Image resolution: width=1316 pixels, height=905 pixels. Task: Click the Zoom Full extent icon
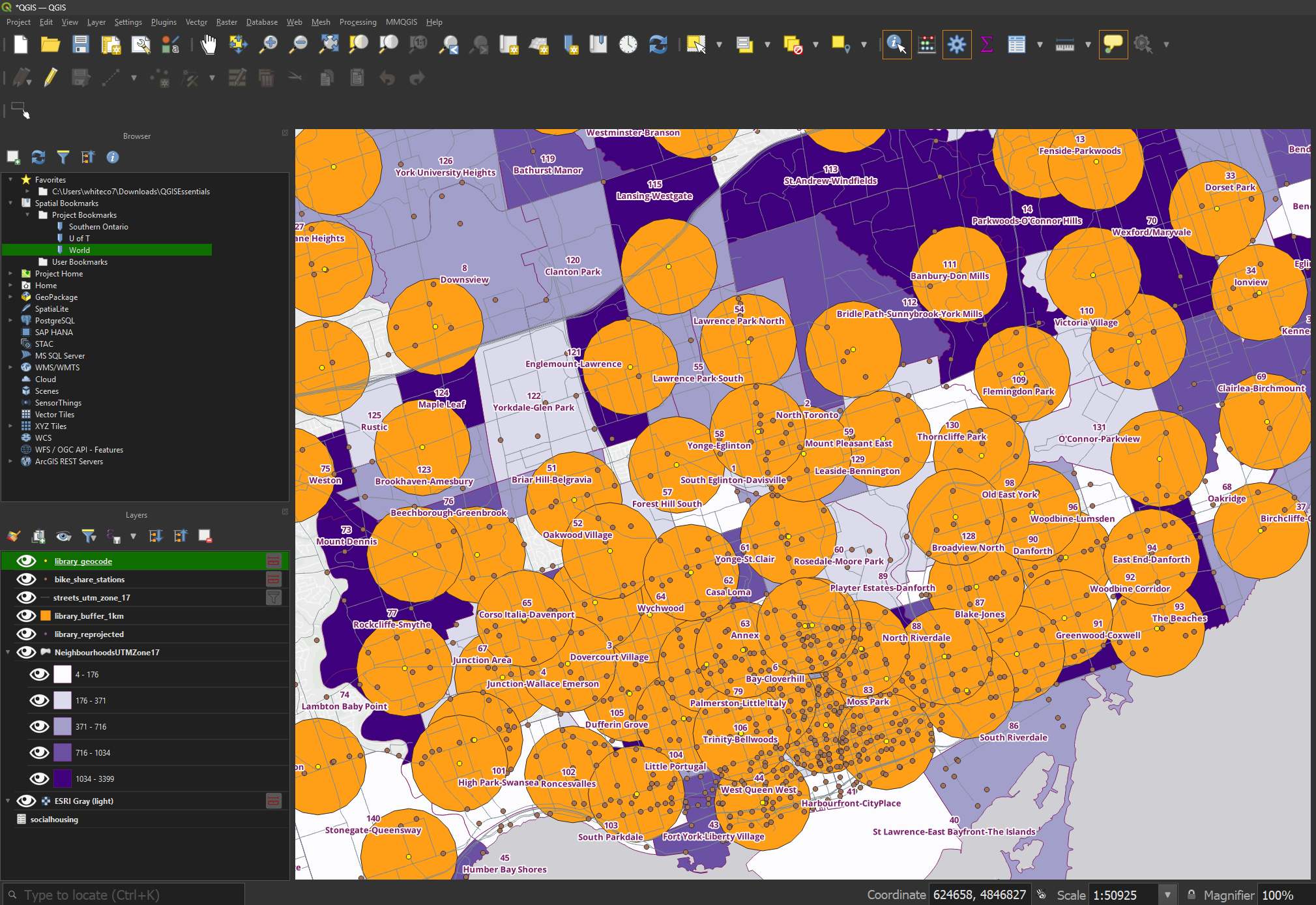point(329,44)
